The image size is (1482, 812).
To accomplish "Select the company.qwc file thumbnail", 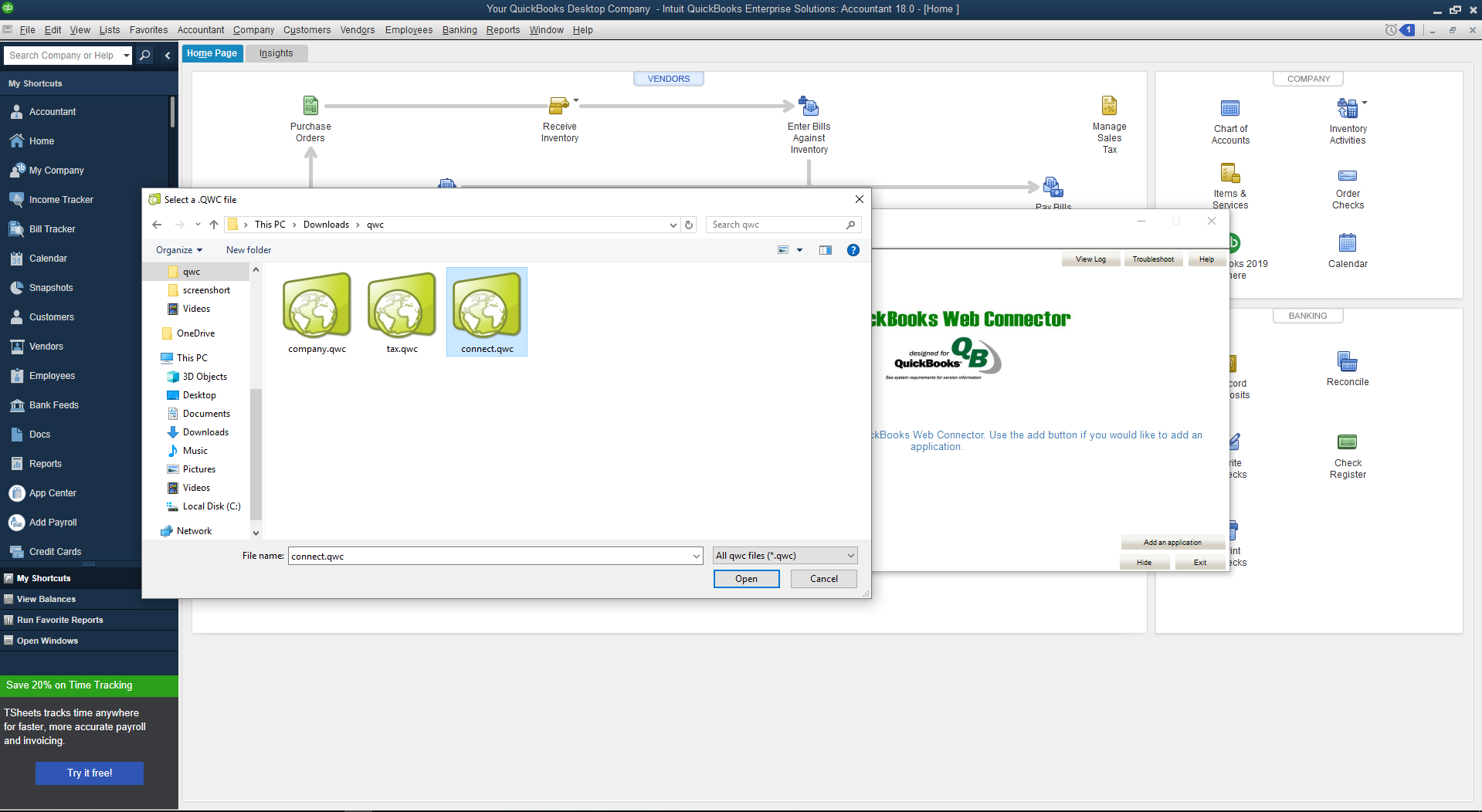I will pos(317,307).
